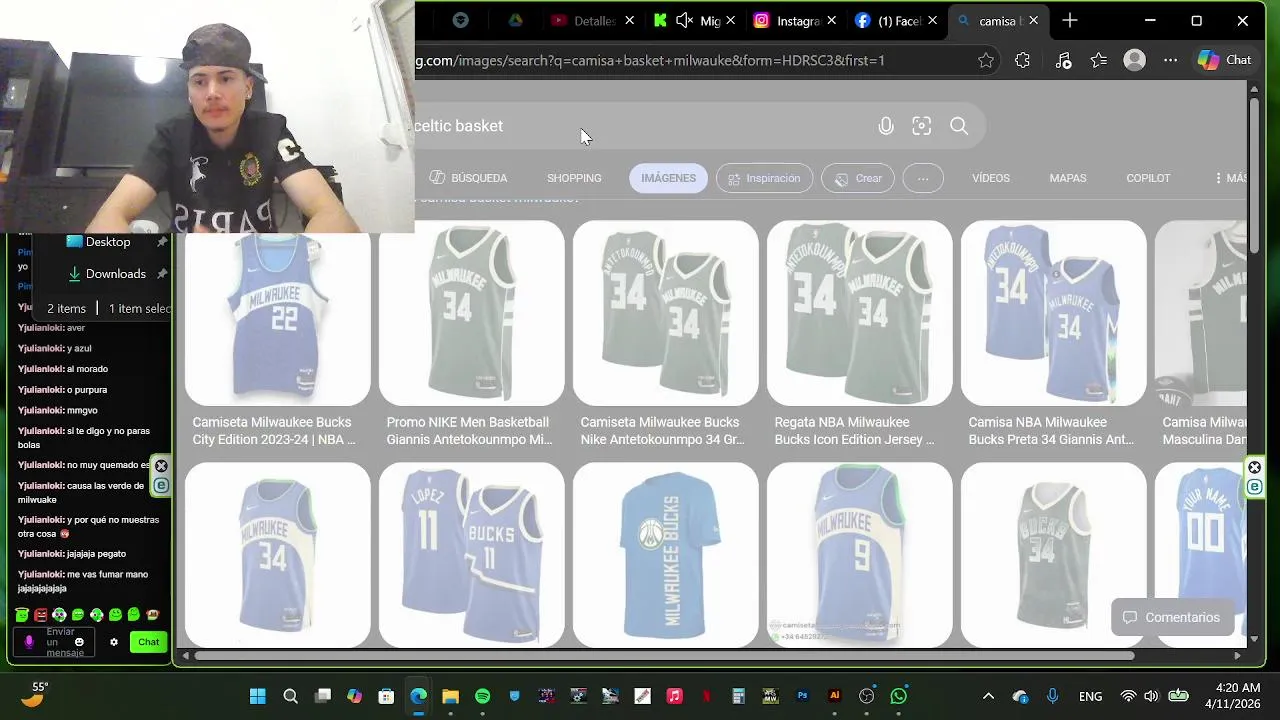The image size is (1280, 720).
Task: Open chat settings gear icon
Action: point(114,642)
